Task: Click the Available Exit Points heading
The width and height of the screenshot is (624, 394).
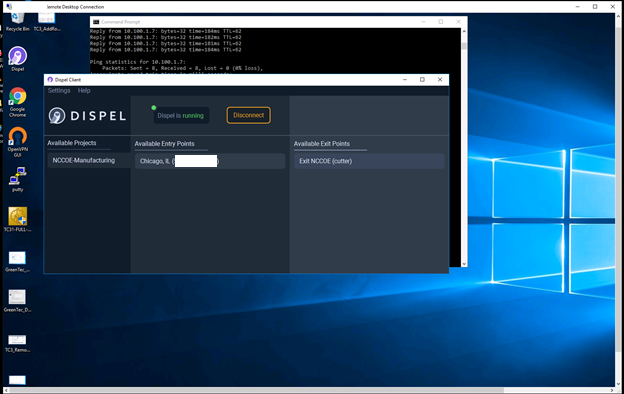Action: point(322,144)
